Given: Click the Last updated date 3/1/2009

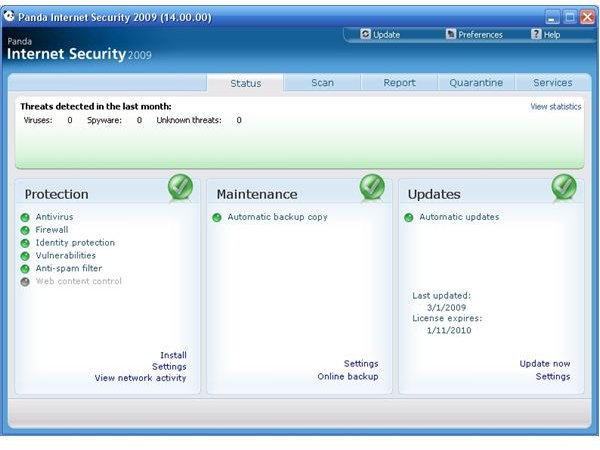Looking at the screenshot, I should coord(447,307).
